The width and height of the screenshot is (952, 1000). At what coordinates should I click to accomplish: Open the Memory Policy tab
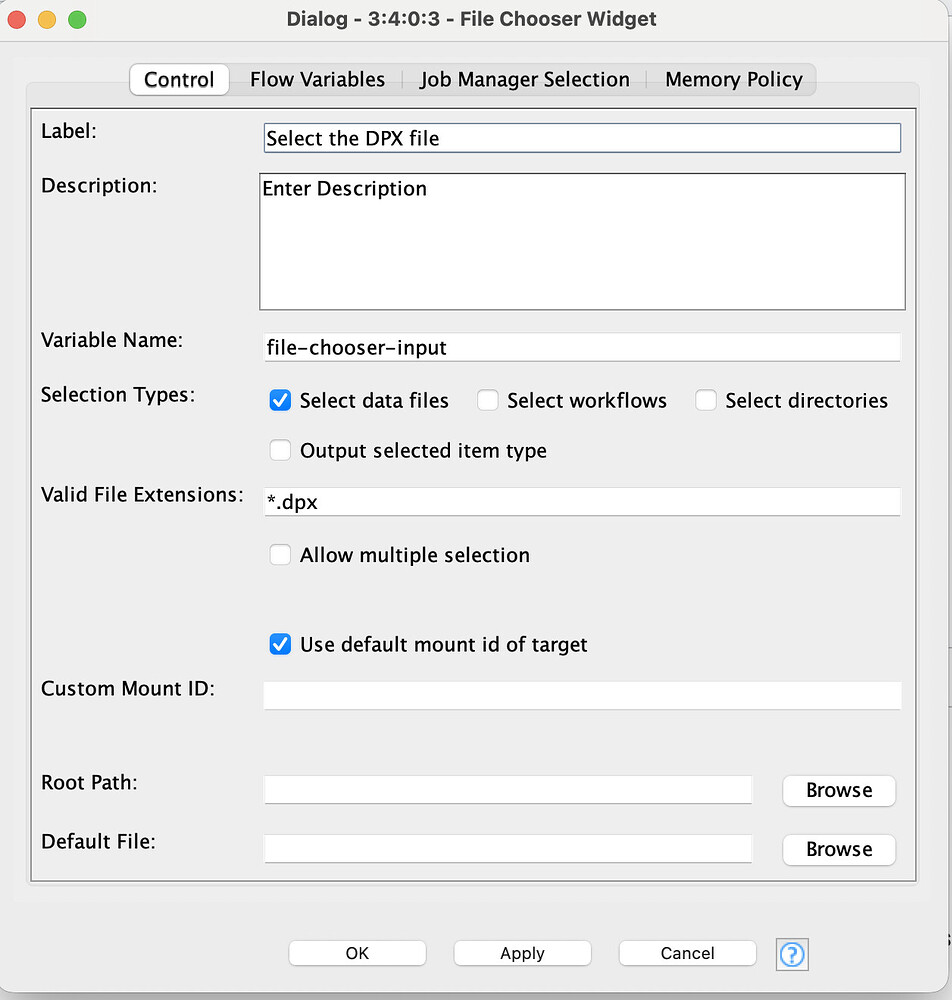(x=733, y=80)
